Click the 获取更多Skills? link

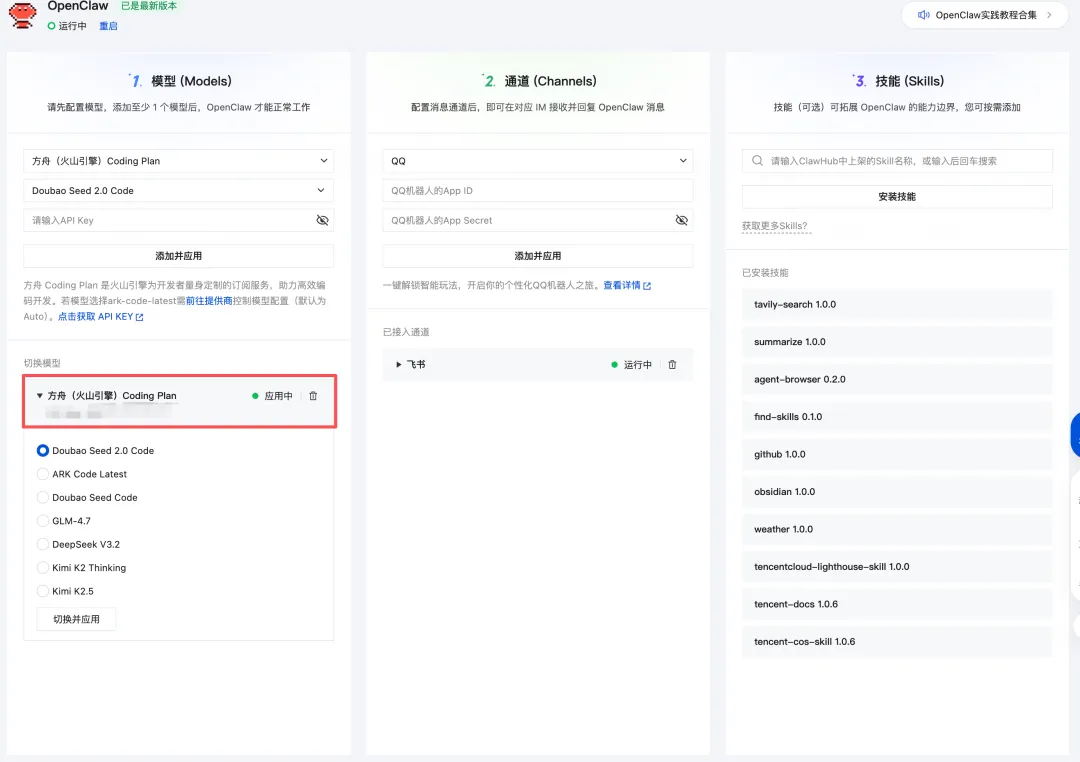coord(774,226)
